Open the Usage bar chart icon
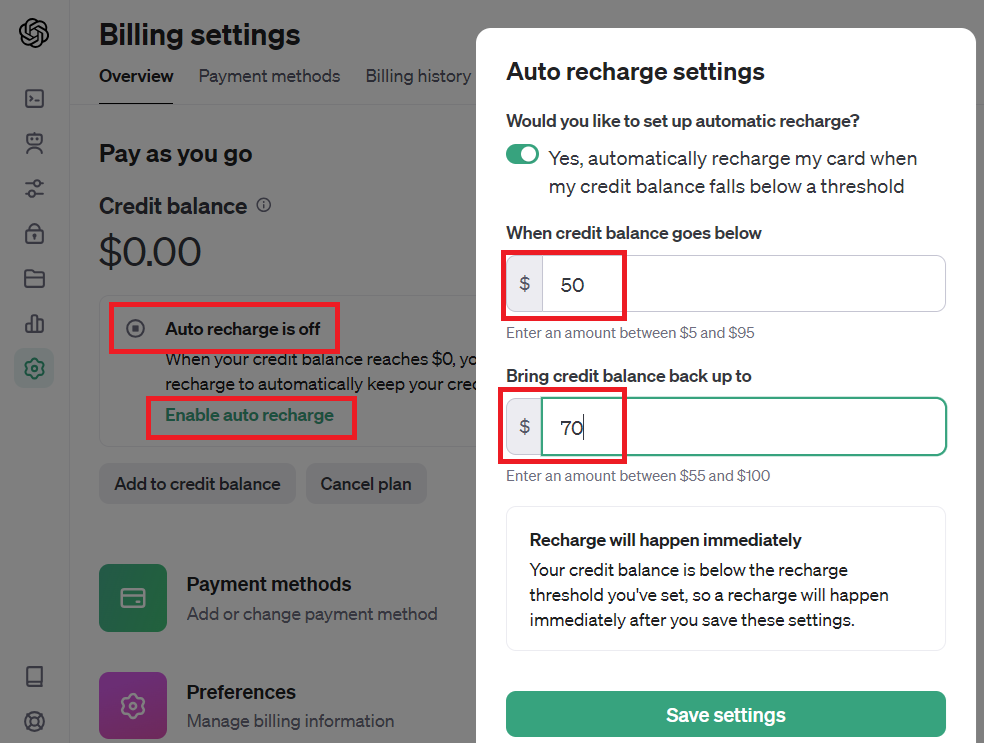The width and height of the screenshot is (984, 743). (x=34, y=324)
